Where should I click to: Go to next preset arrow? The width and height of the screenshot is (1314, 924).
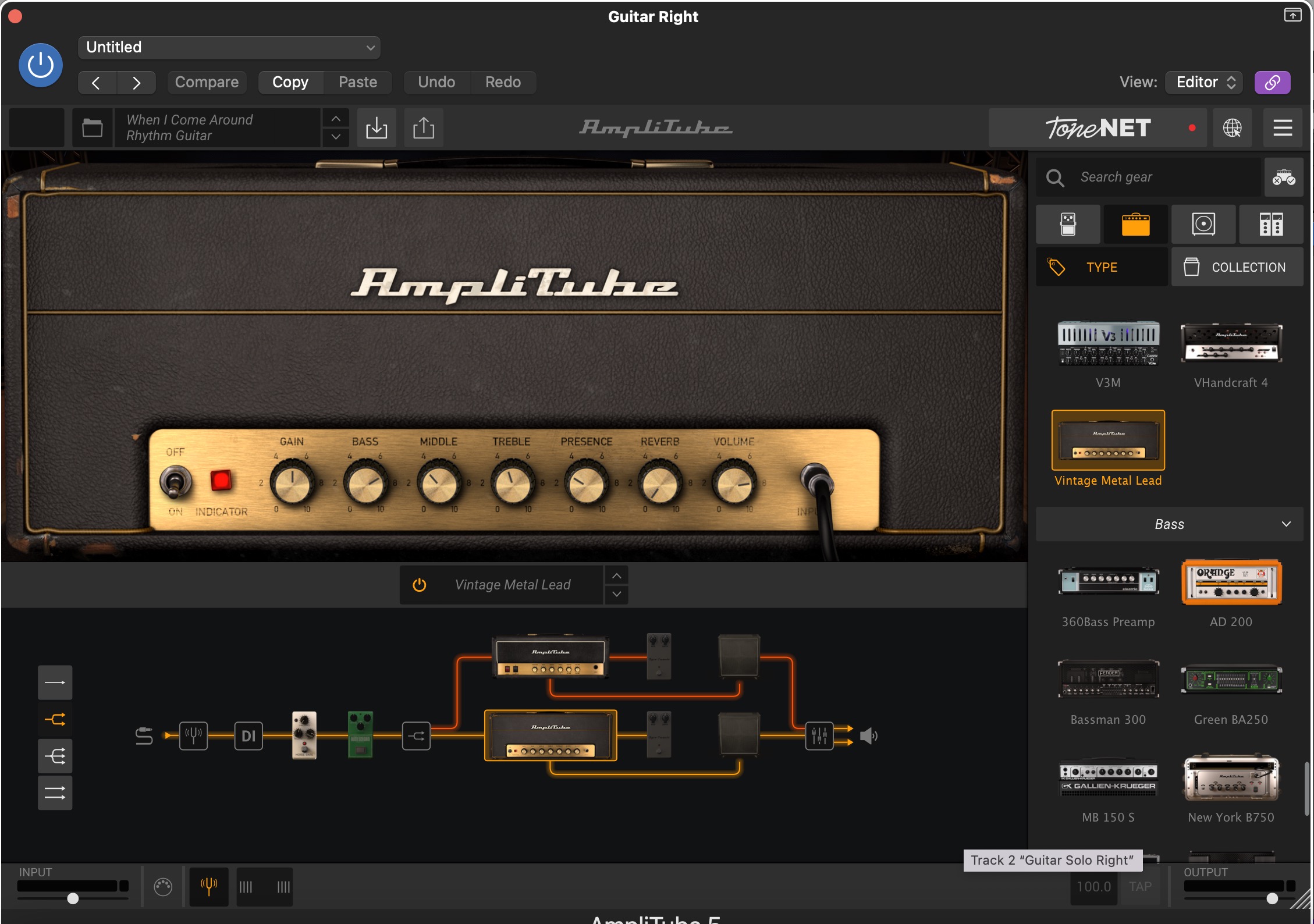click(x=136, y=83)
